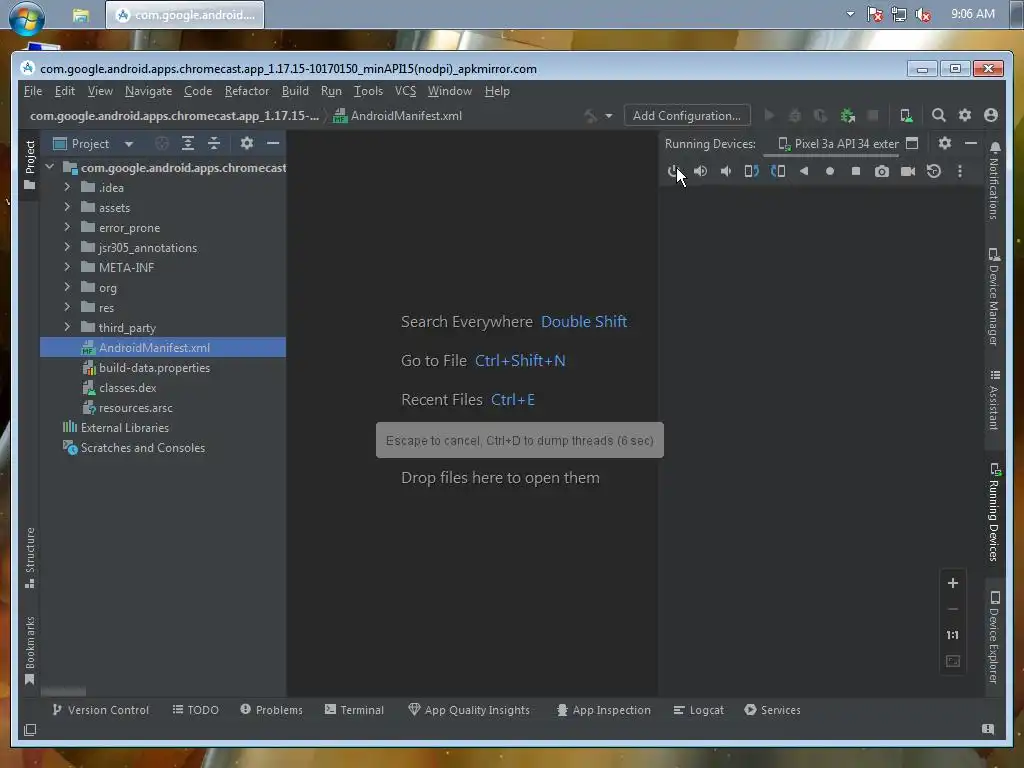
Task: Open the Tools menu
Action: pyautogui.click(x=368, y=91)
